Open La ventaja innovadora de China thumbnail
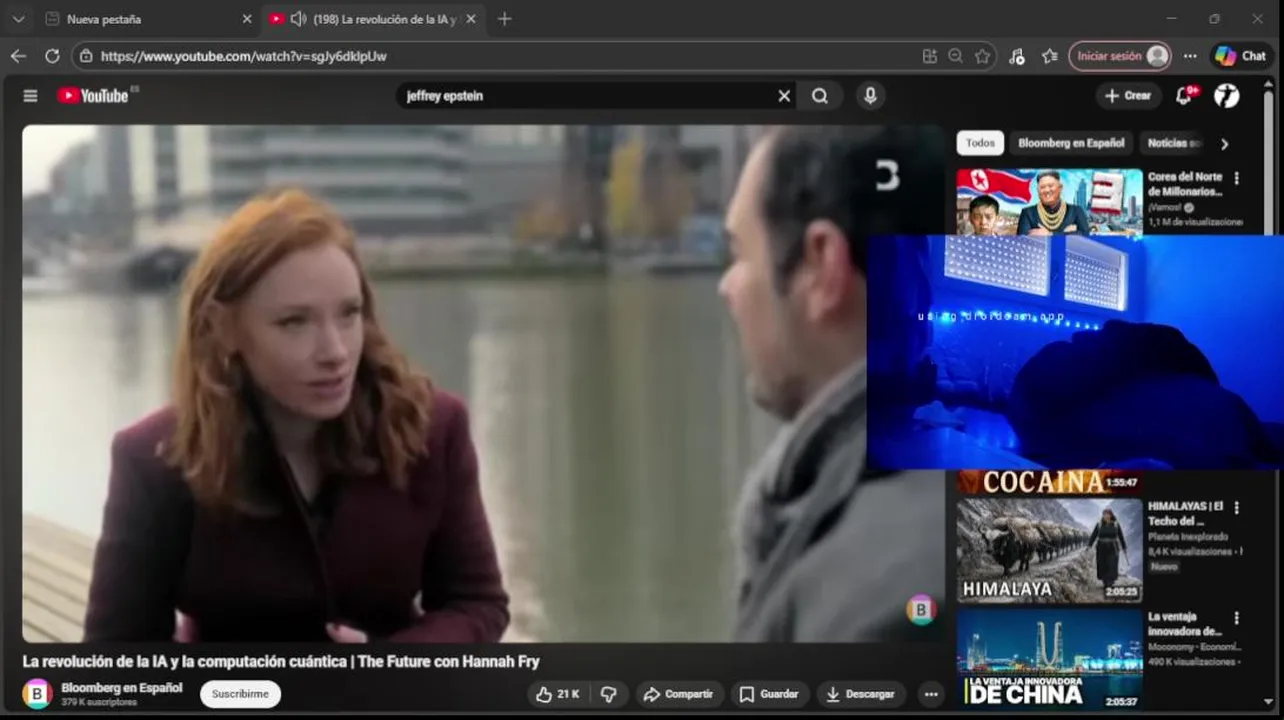Screen dimensions: 1284x720 [x=1049, y=660]
